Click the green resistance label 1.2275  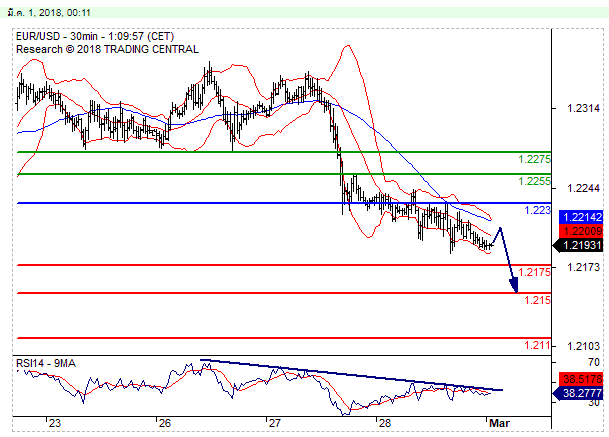534,159
